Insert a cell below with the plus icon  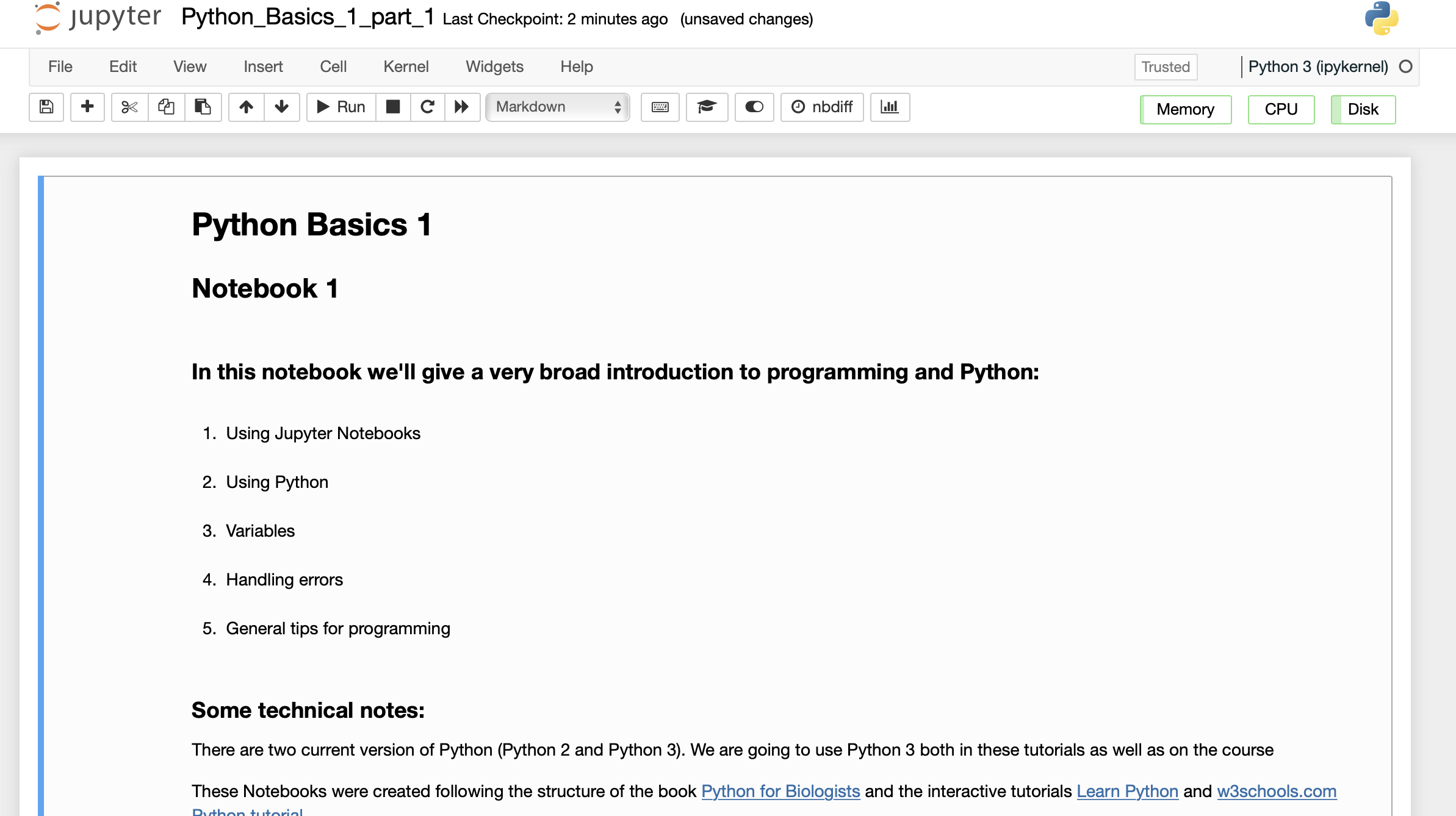[87, 107]
